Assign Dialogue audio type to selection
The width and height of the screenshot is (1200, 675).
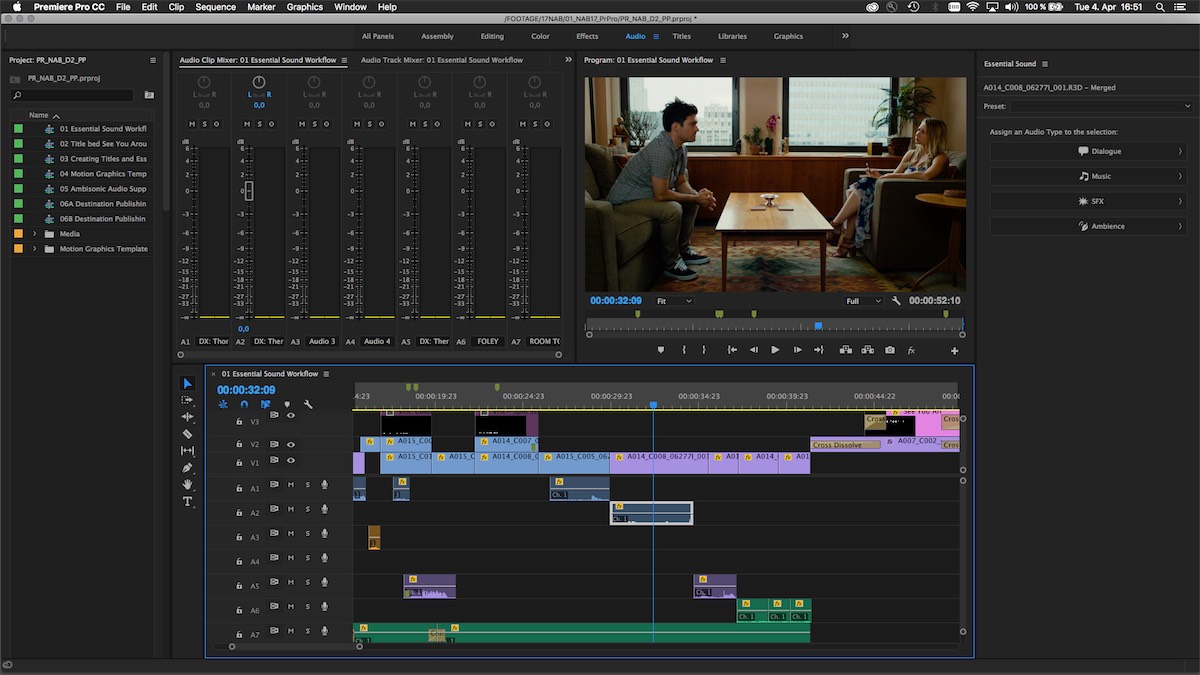(1088, 151)
